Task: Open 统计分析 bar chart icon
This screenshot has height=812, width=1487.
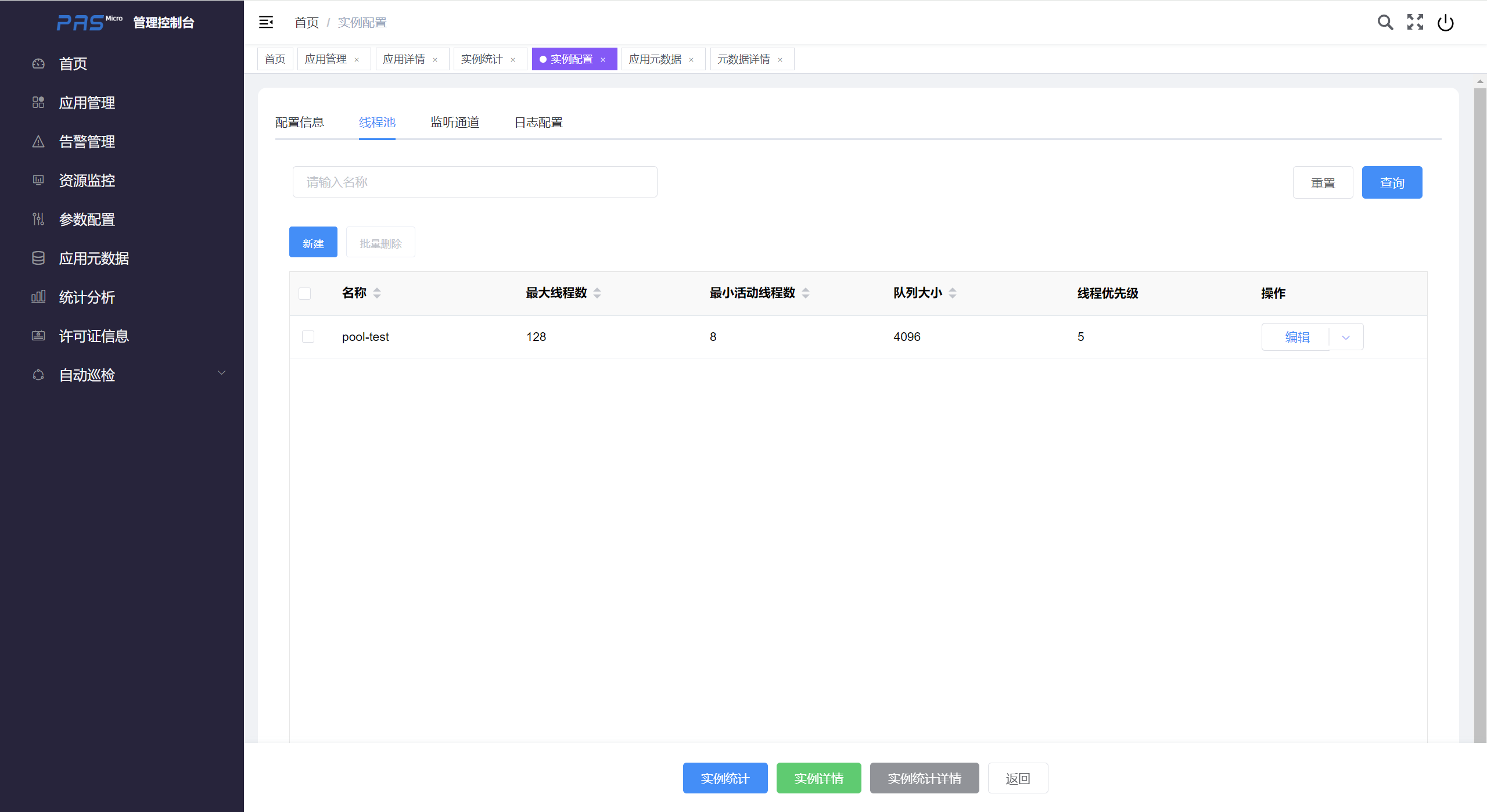Action: 38,297
